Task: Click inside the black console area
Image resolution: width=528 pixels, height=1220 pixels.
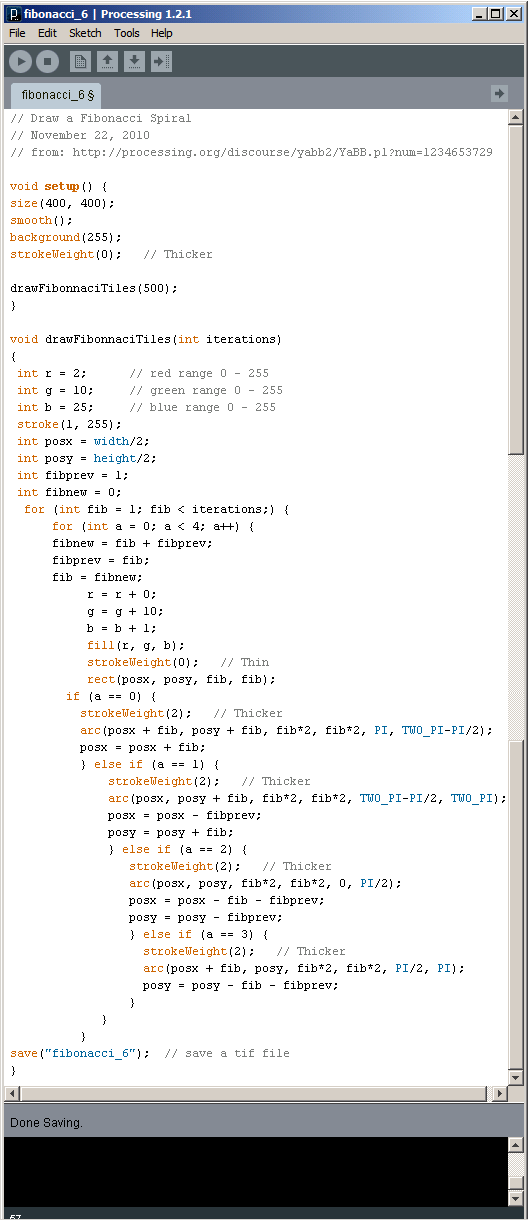Action: click(255, 1171)
